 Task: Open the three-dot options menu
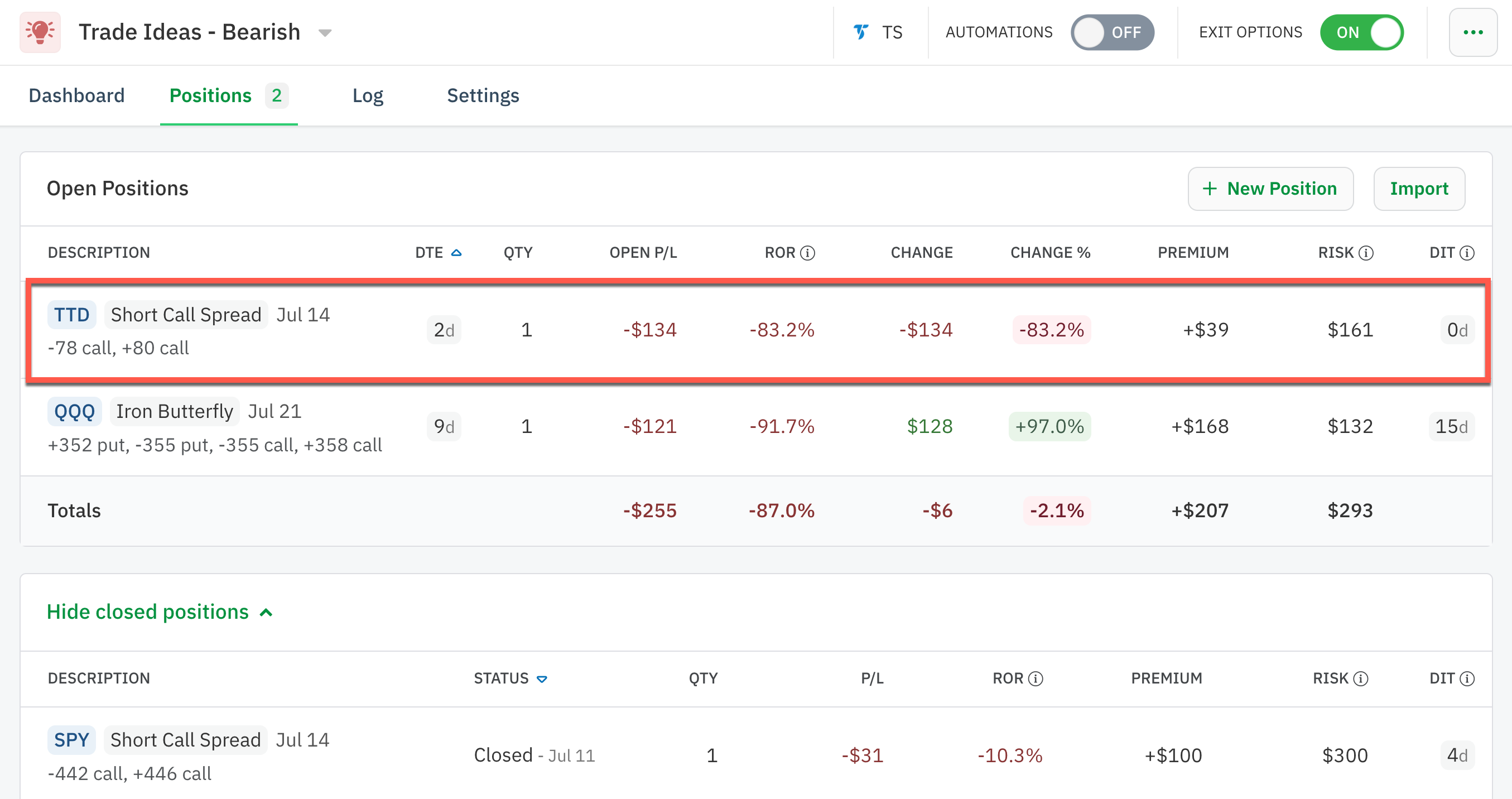point(1474,32)
